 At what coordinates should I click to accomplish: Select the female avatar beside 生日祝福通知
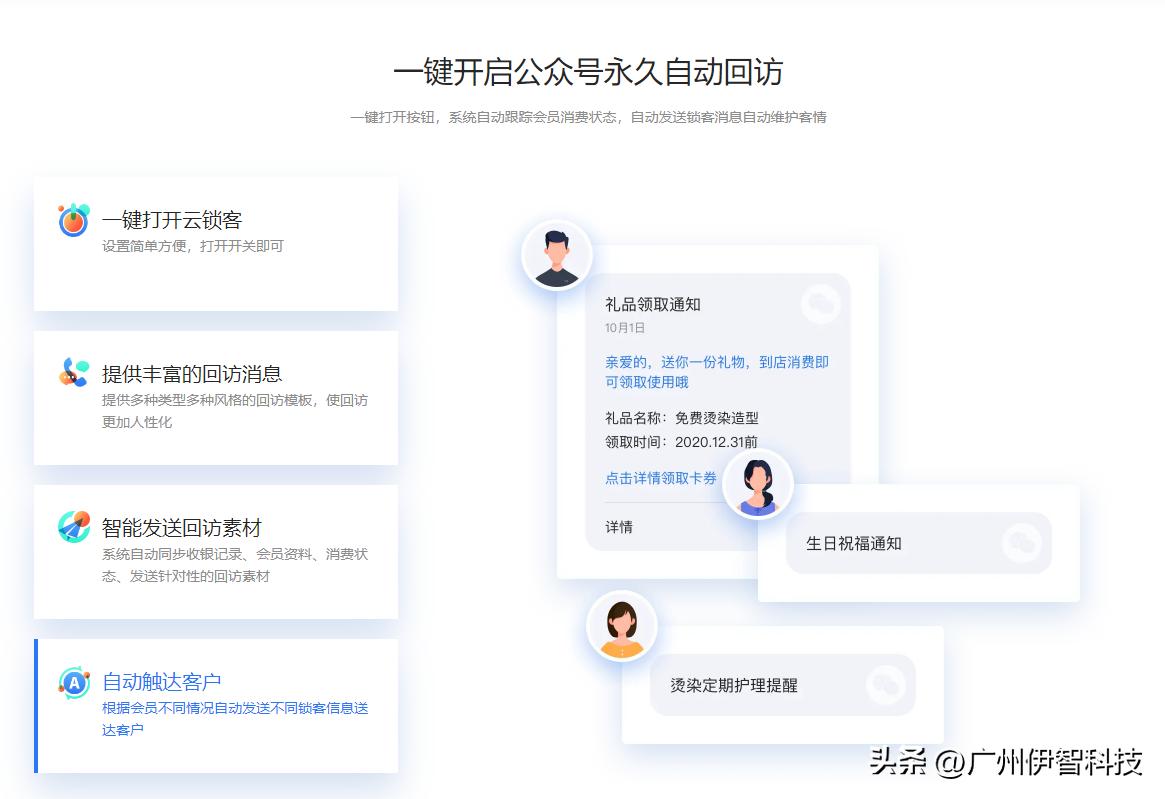757,483
